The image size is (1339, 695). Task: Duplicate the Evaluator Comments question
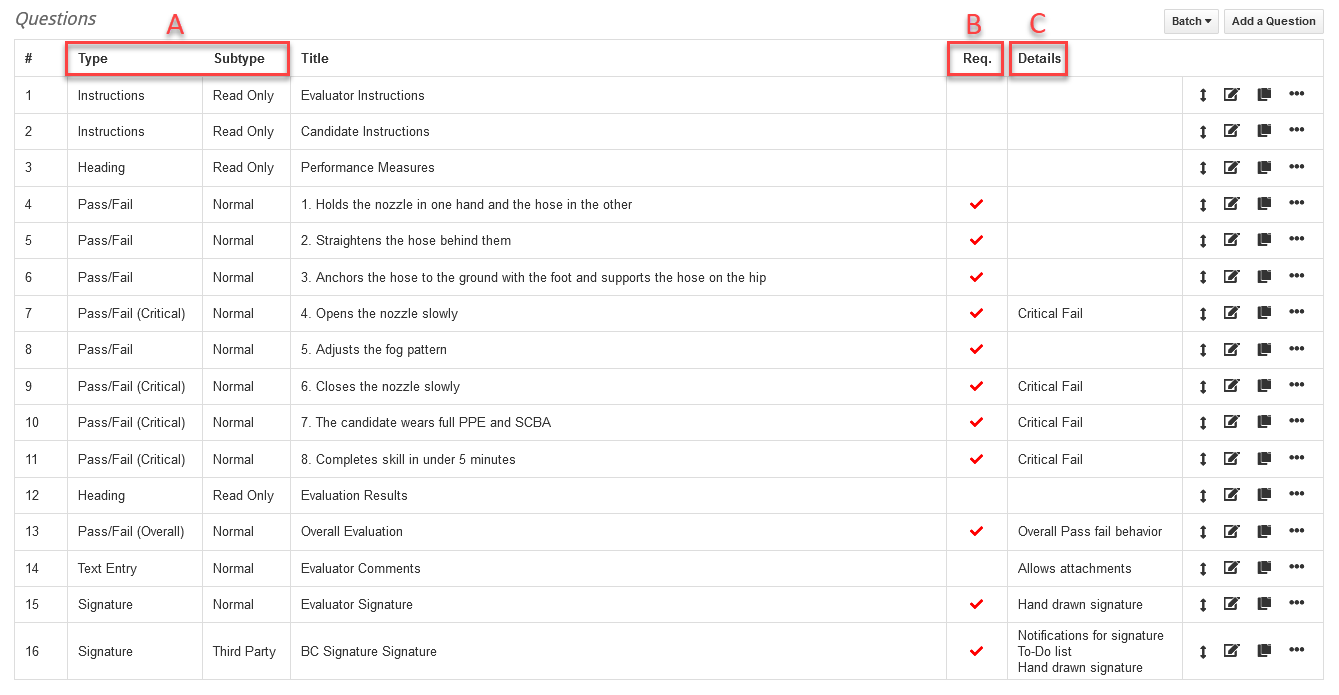(x=1263, y=567)
